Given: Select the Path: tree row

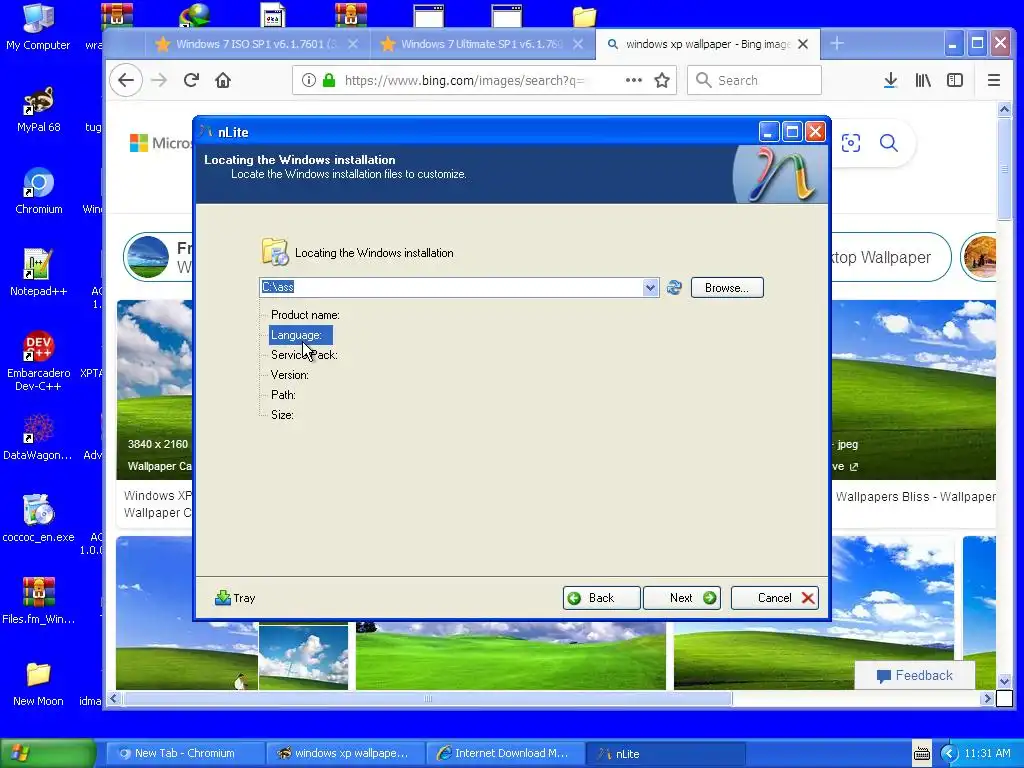Looking at the screenshot, I should (283, 395).
